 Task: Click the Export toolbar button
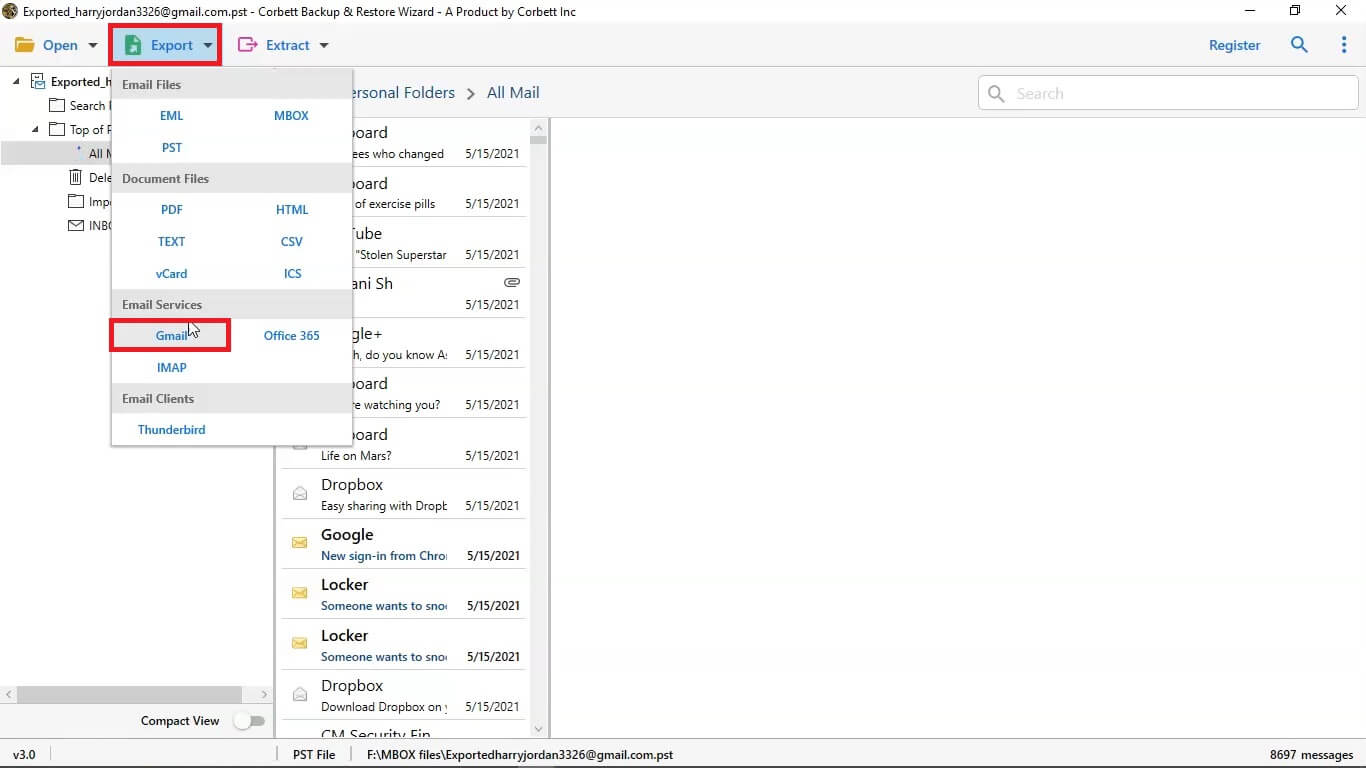pos(166,45)
